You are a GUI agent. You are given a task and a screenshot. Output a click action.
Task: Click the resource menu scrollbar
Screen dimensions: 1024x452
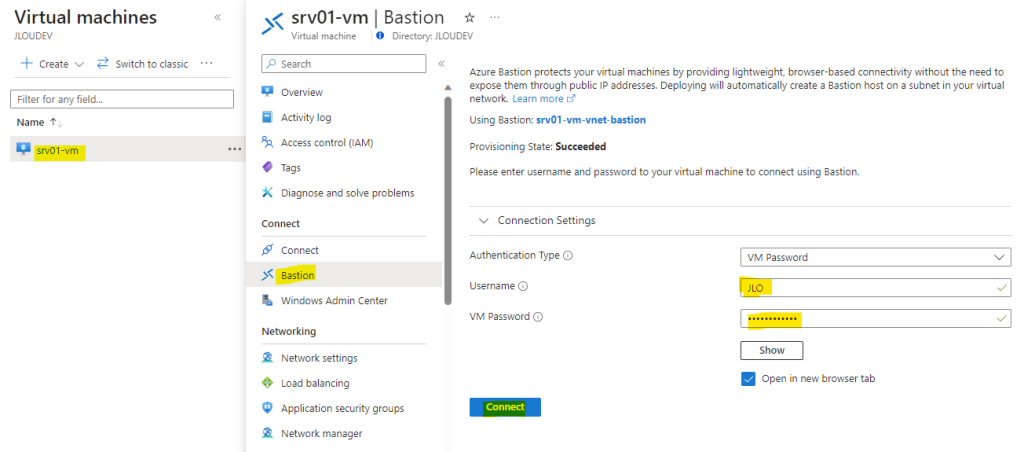tap(448, 201)
